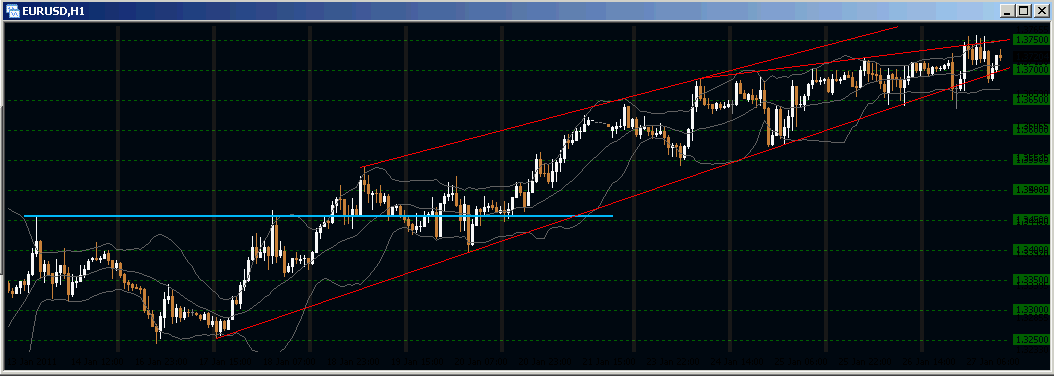The image size is (1054, 376).
Task: Maximize the EURUSD,H1 chart window
Action: click(1023, 11)
